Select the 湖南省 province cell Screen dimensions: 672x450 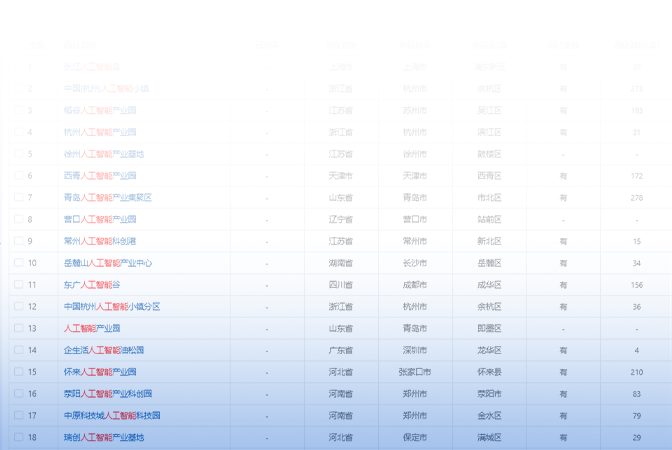pyautogui.click(x=341, y=263)
